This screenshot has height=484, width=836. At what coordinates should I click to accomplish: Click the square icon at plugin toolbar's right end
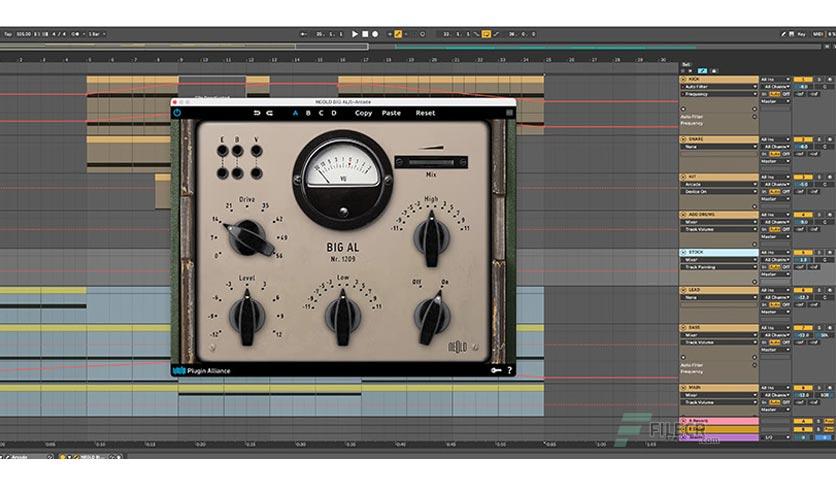[x=509, y=113]
